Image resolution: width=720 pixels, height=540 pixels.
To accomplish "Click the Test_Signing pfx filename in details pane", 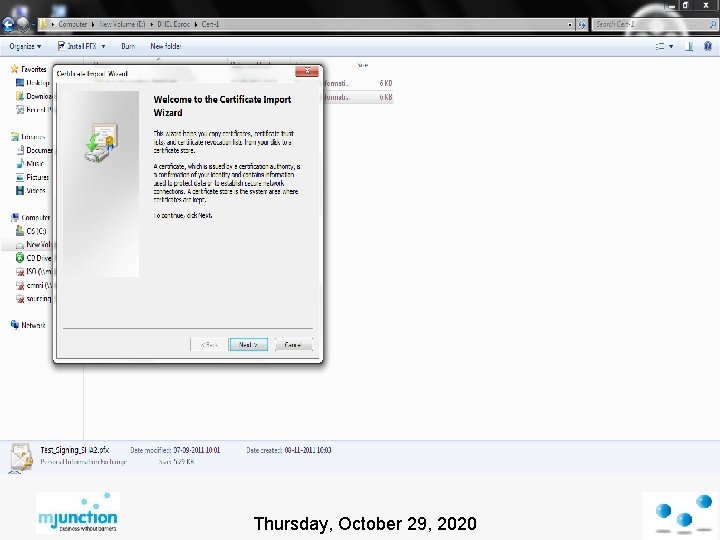I will coord(75,450).
